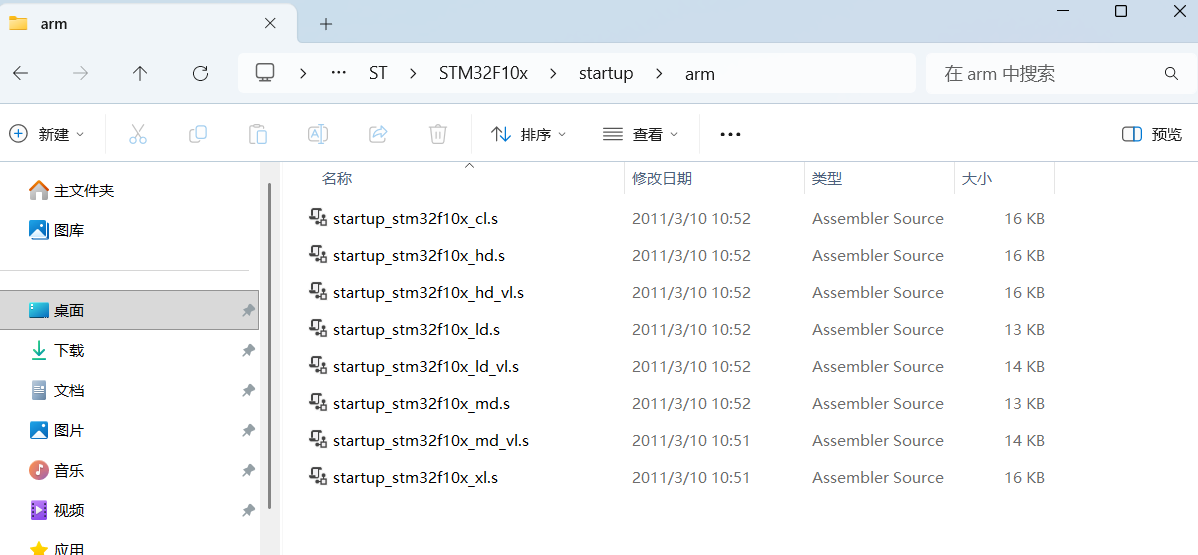Image resolution: width=1198 pixels, height=555 pixels.
Task: Close the arm tab
Action: pos(270,24)
